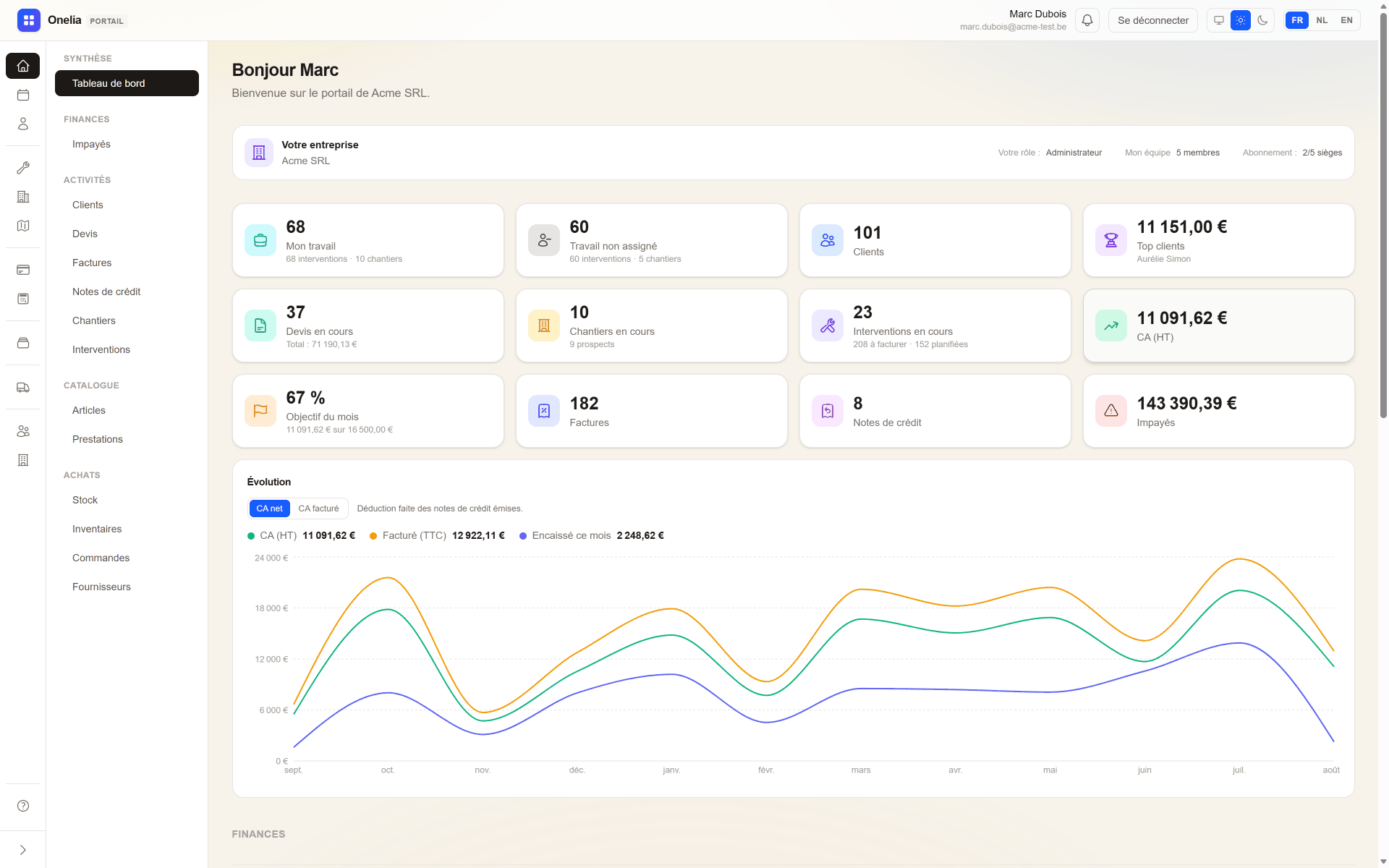Click the credit card icon in the rail
This screenshot has height=868, width=1389.
coord(23,270)
